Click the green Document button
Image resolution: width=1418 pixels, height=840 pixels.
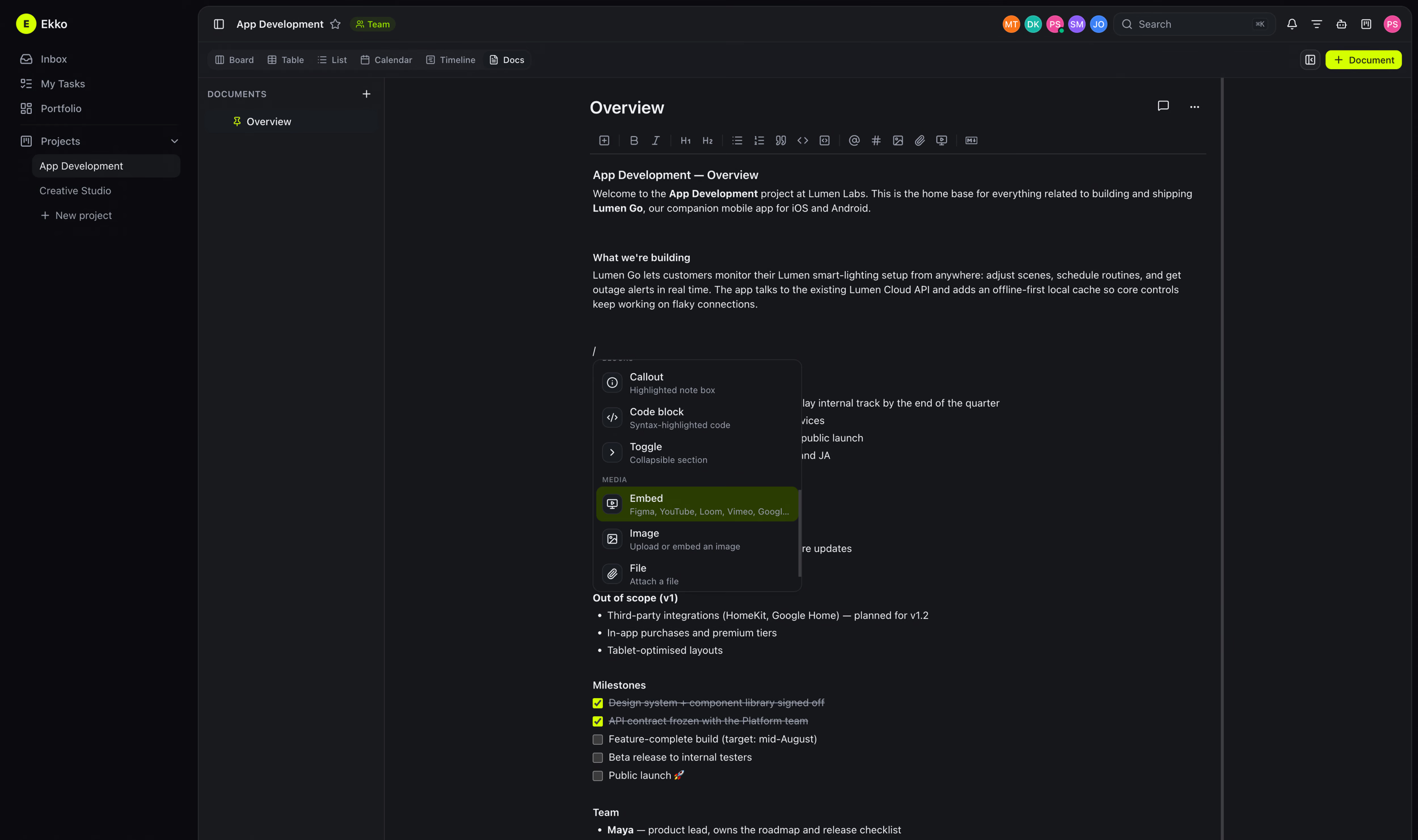point(1363,60)
